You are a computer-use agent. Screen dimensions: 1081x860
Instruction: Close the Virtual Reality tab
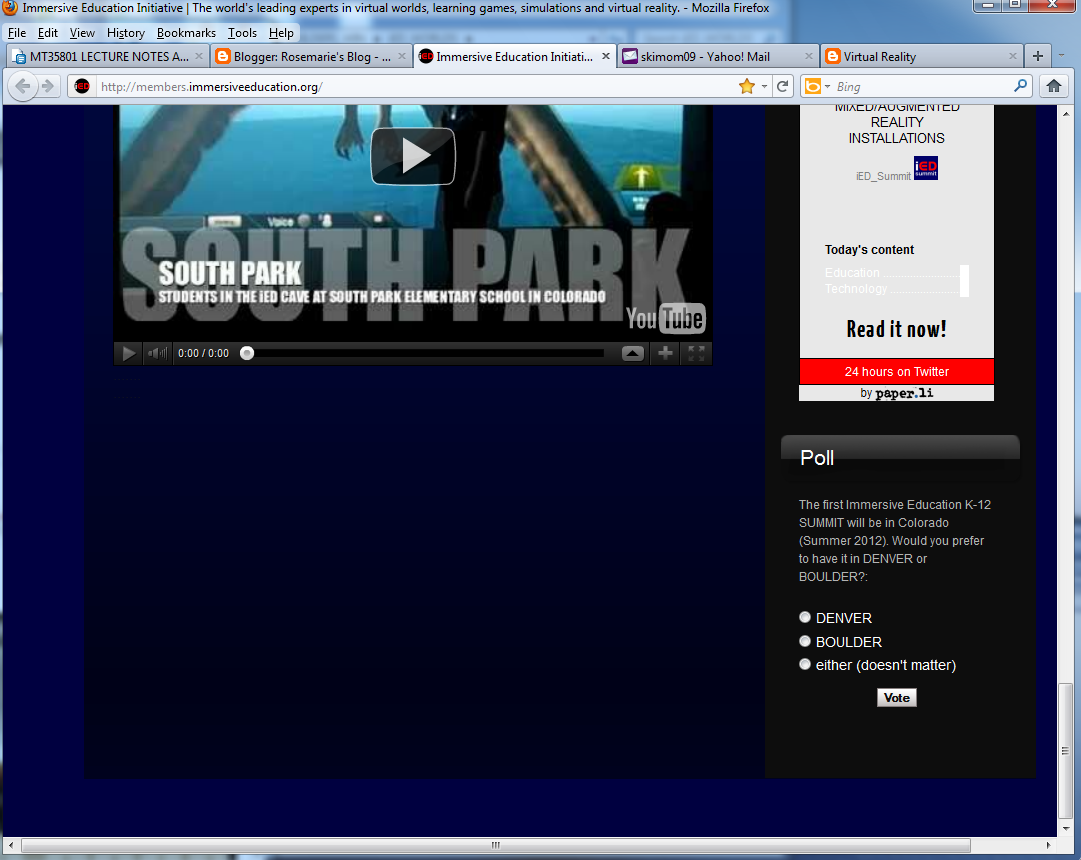(x=1013, y=56)
